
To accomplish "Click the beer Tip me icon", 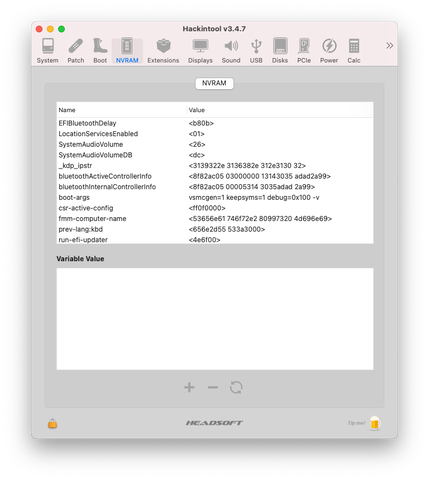I will 375,423.
